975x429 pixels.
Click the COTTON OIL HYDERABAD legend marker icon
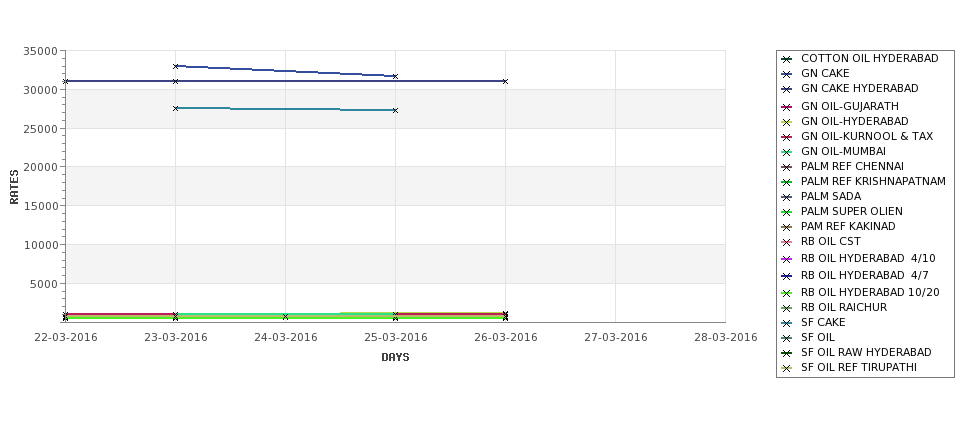coord(787,59)
